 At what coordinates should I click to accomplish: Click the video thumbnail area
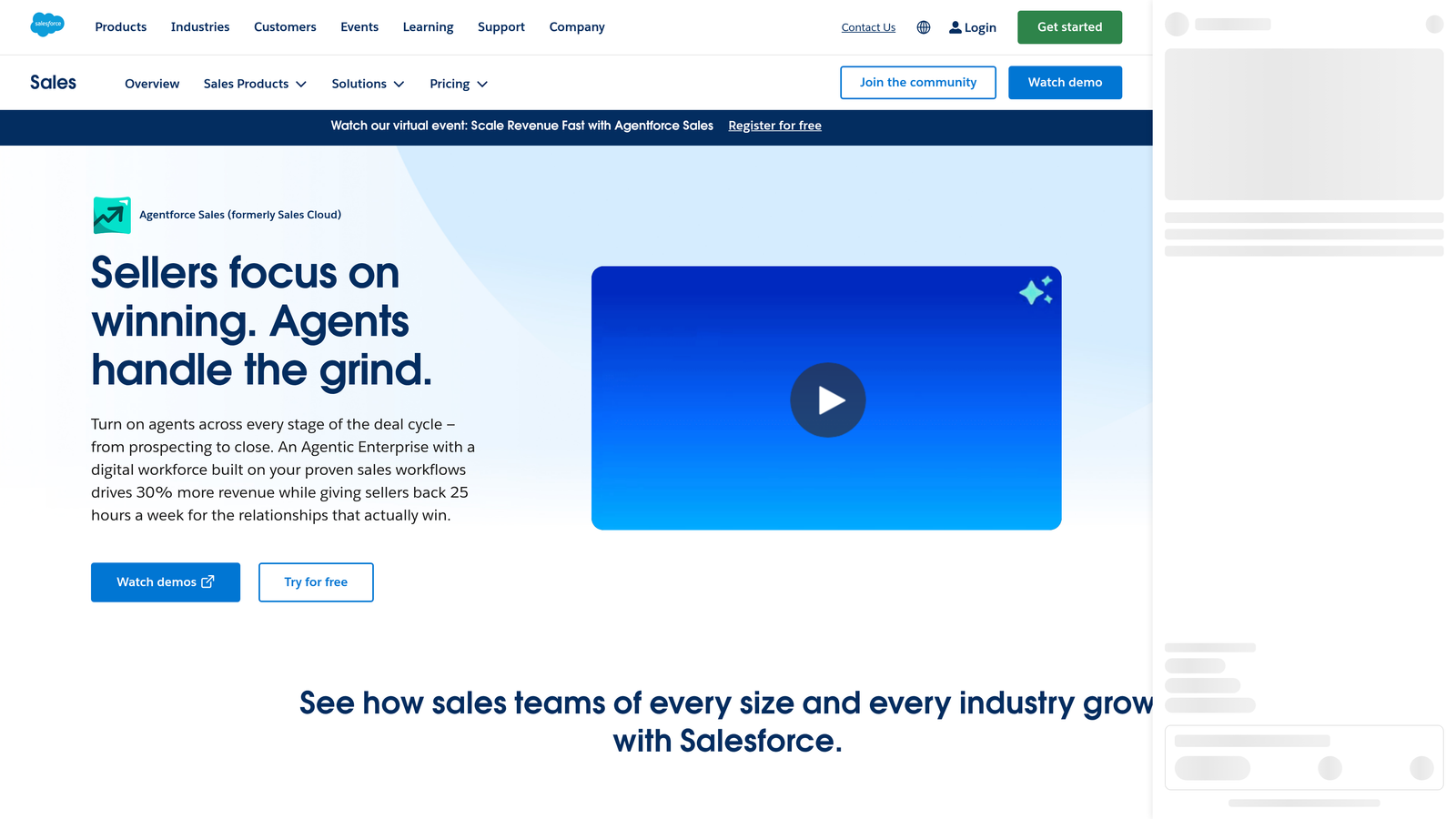click(x=826, y=398)
